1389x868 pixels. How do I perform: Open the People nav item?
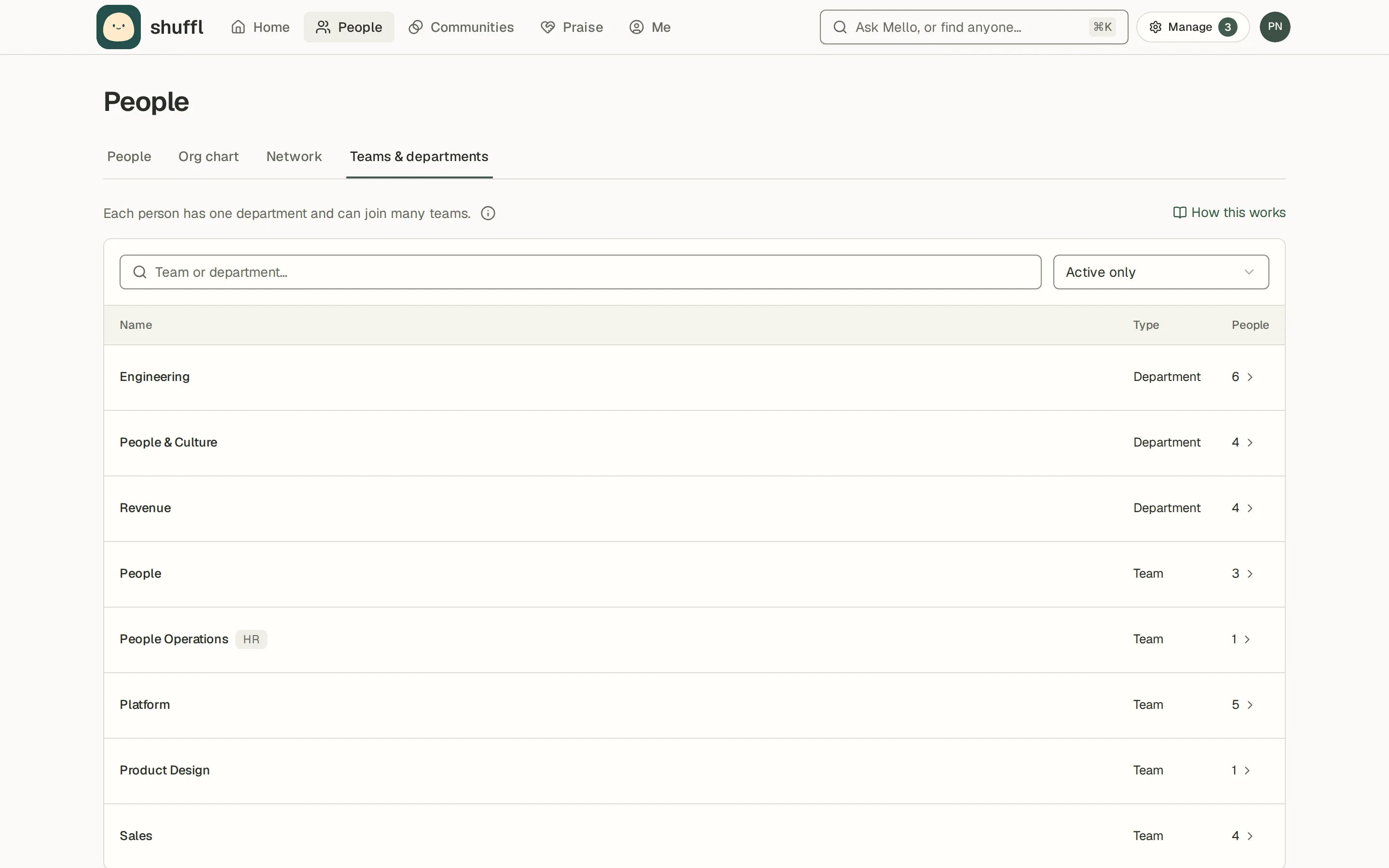pos(349,27)
